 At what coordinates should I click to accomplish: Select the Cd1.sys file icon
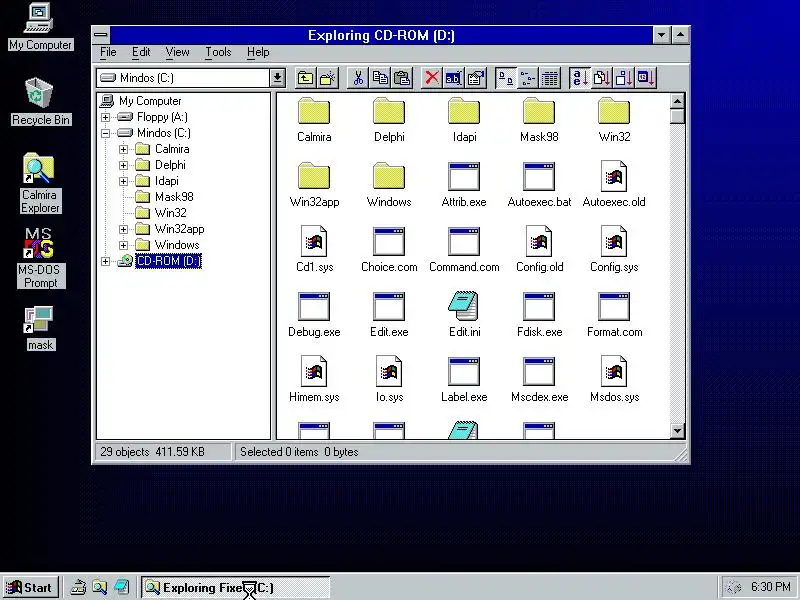[314, 250]
